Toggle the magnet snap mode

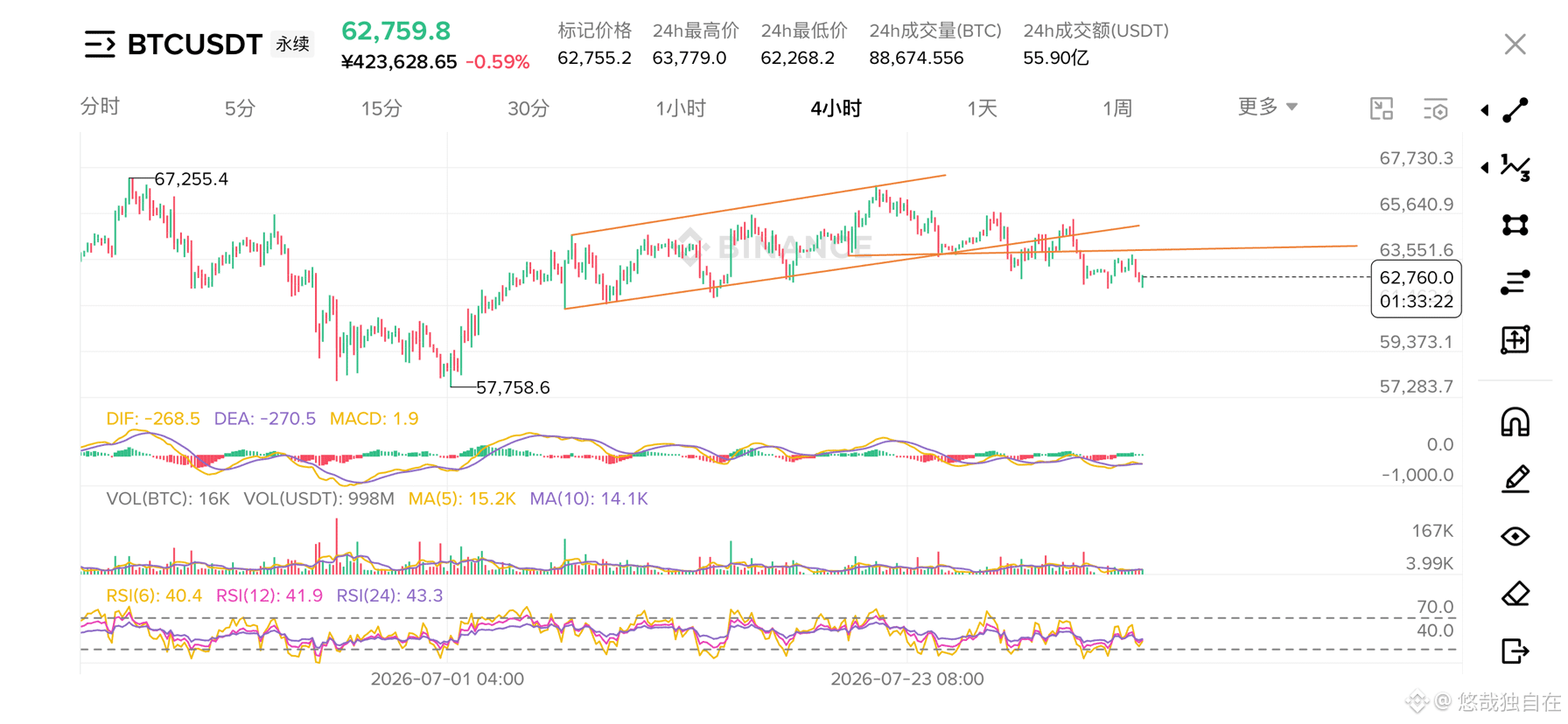(1515, 422)
